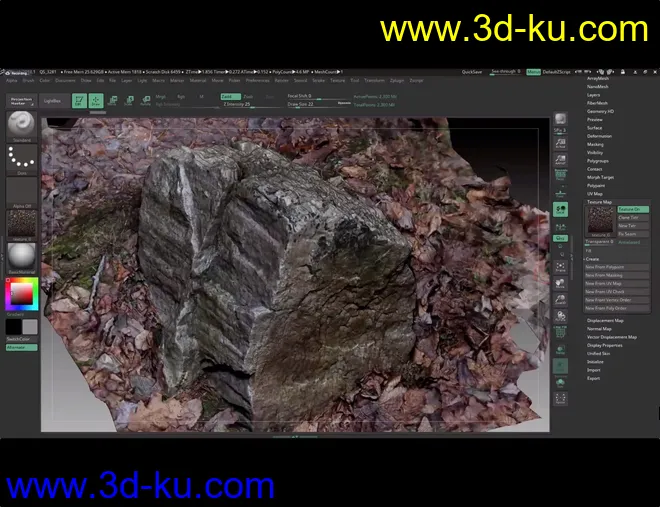Screen dimensions: 660x507
Task: Toggle the Transp transparency button
Action: (560, 349)
